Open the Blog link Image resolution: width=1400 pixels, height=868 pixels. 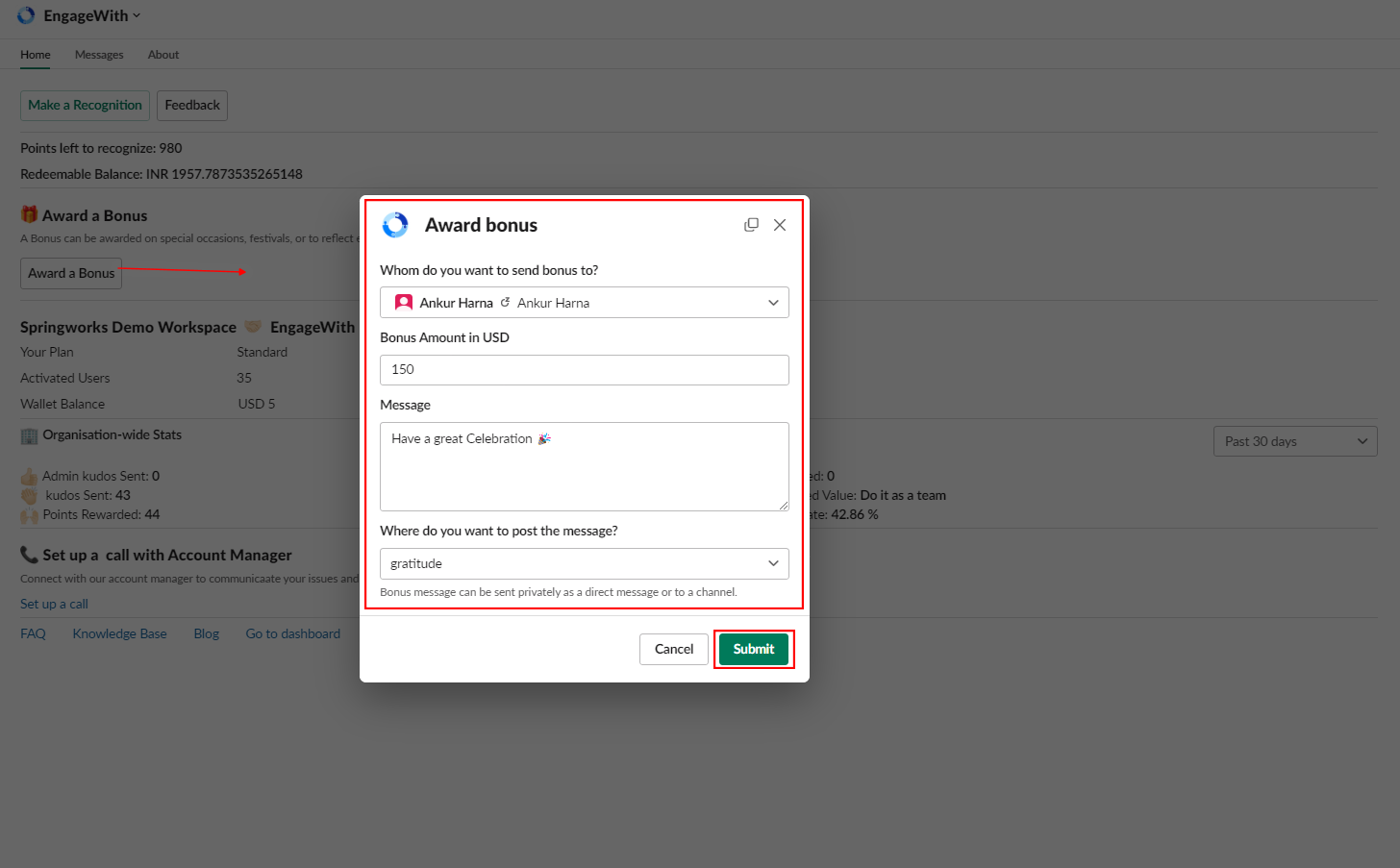tap(206, 633)
